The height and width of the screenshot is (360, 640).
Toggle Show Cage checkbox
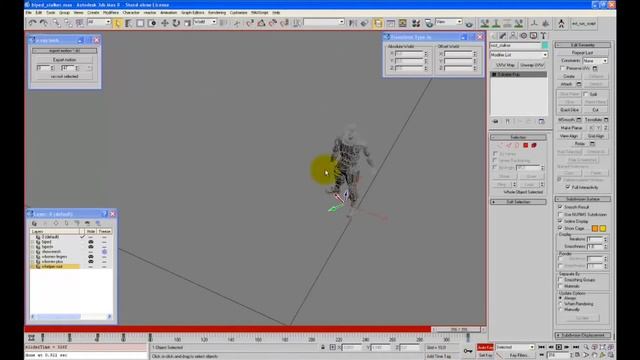(560, 228)
